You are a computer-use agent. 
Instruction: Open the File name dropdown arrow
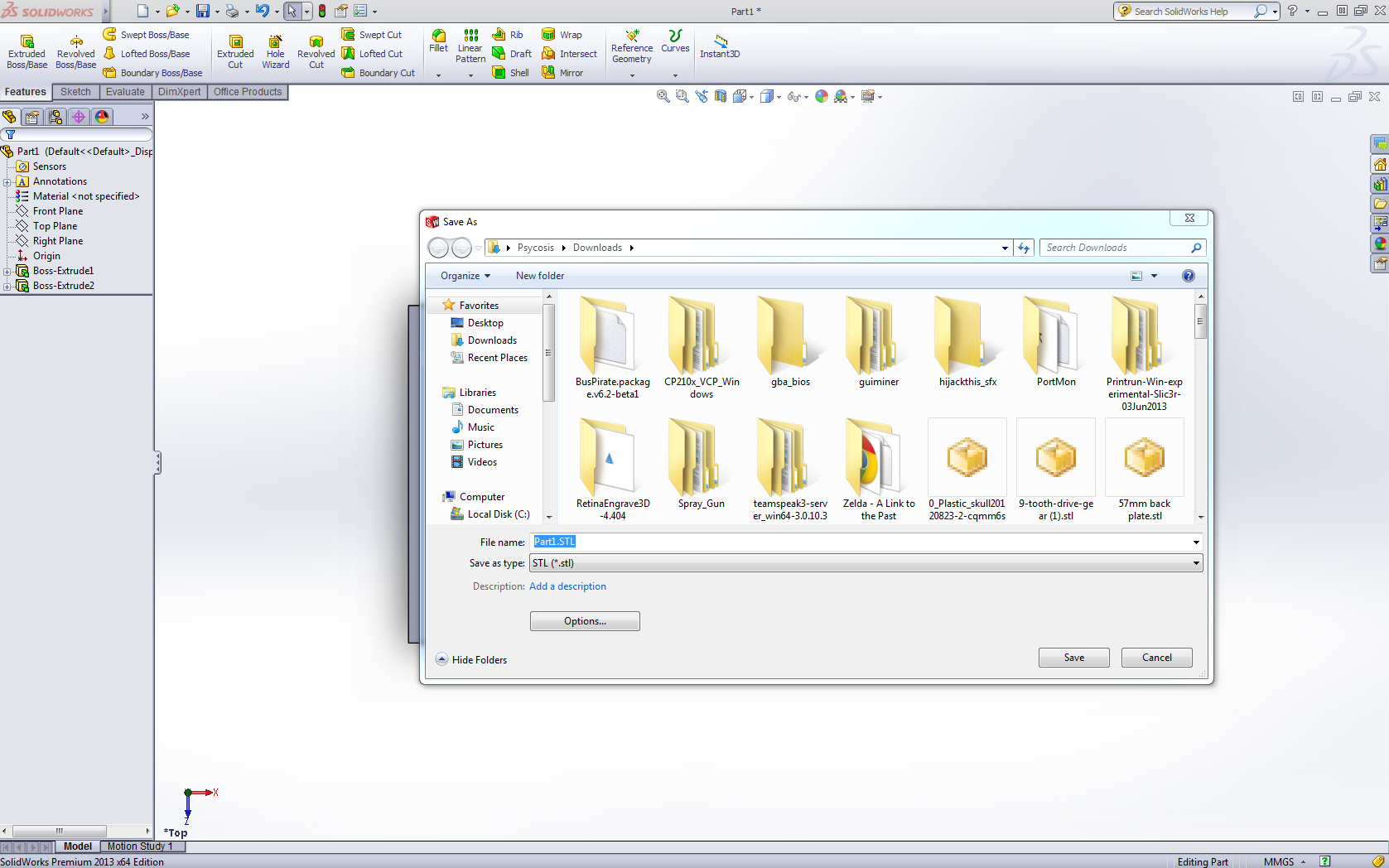(1196, 542)
